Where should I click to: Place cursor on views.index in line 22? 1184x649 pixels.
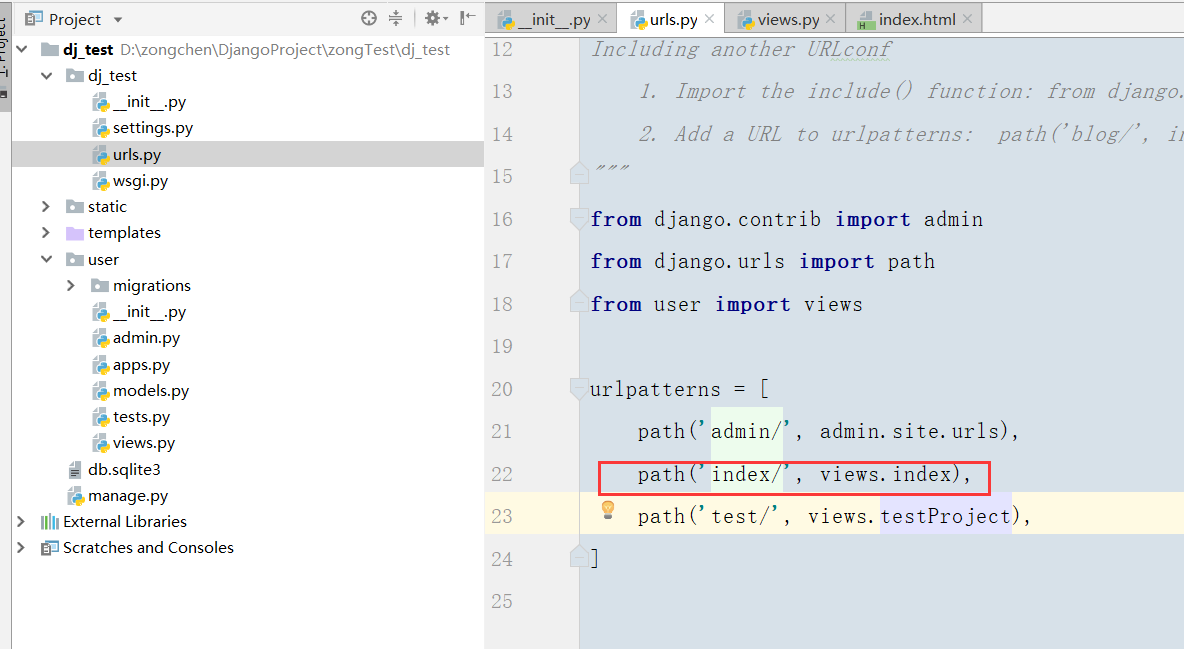(885, 474)
